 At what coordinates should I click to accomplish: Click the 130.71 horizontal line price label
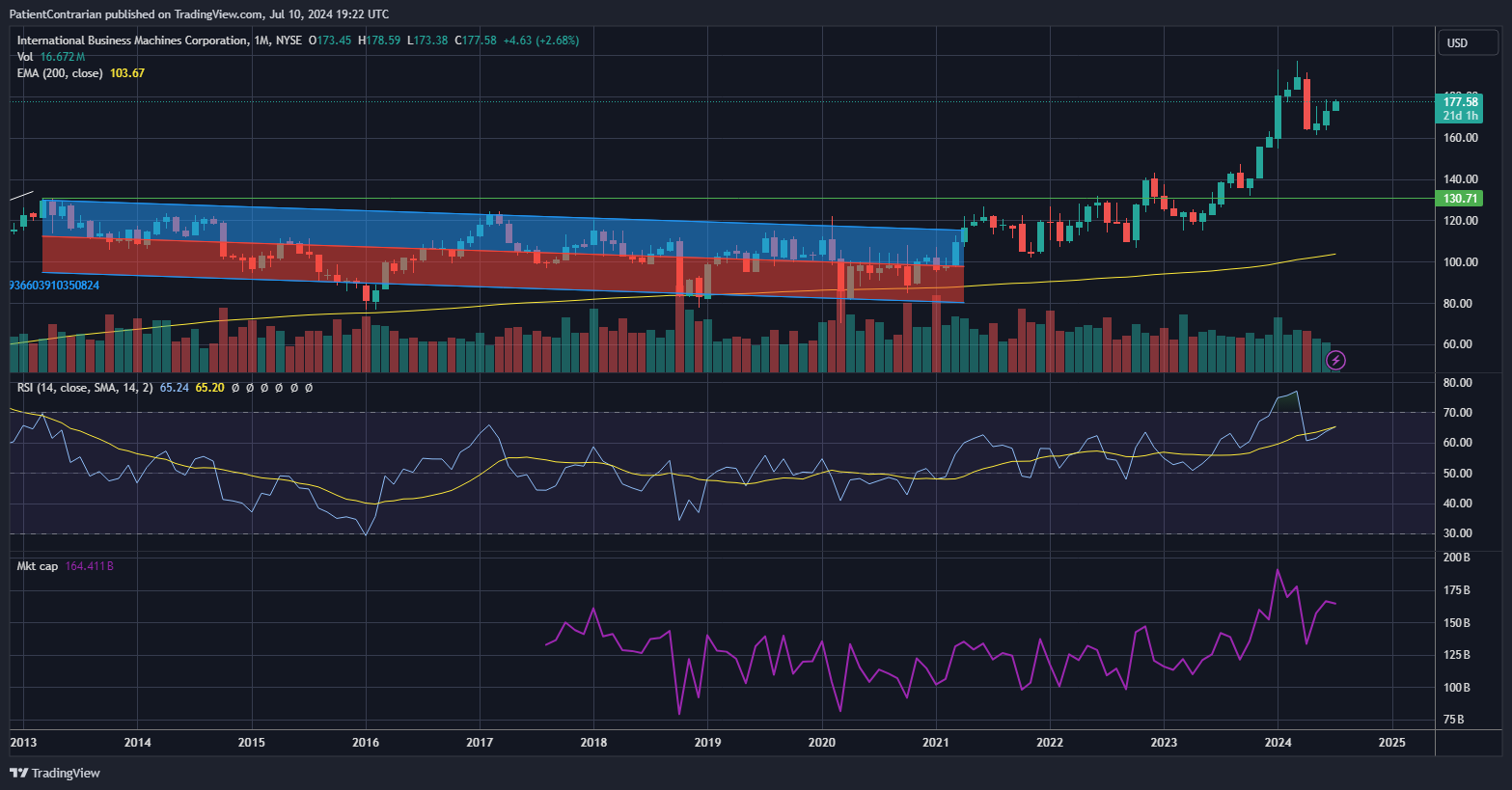click(x=1460, y=199)
